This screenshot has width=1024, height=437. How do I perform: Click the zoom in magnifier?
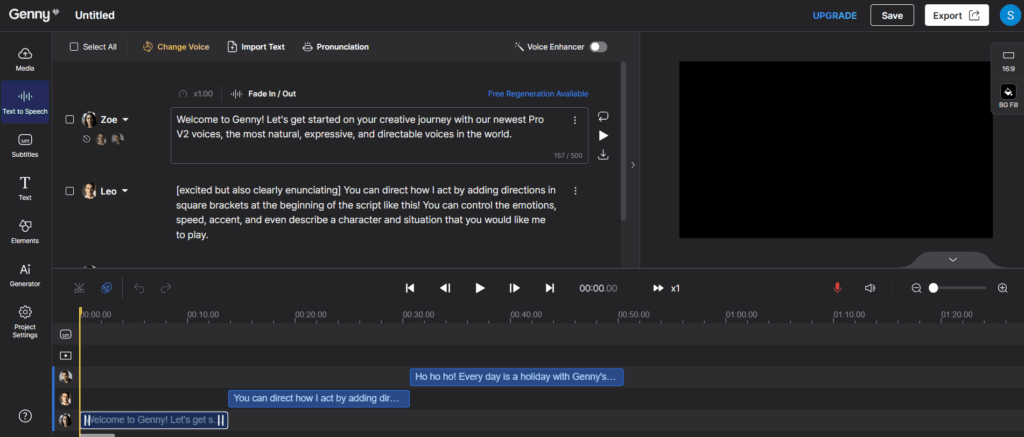point(1003,288)
